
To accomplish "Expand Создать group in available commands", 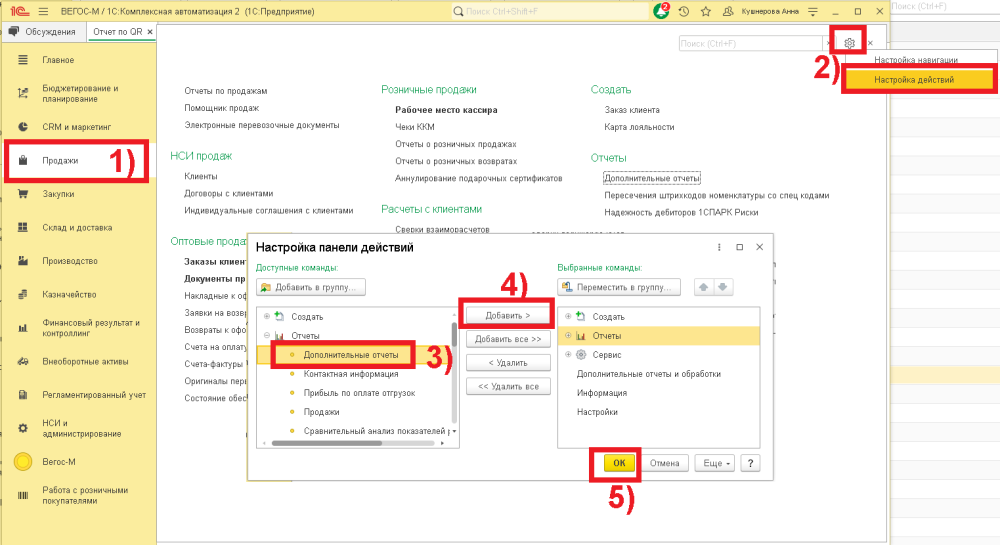I will pyautogui.click(x=266, y=316).
